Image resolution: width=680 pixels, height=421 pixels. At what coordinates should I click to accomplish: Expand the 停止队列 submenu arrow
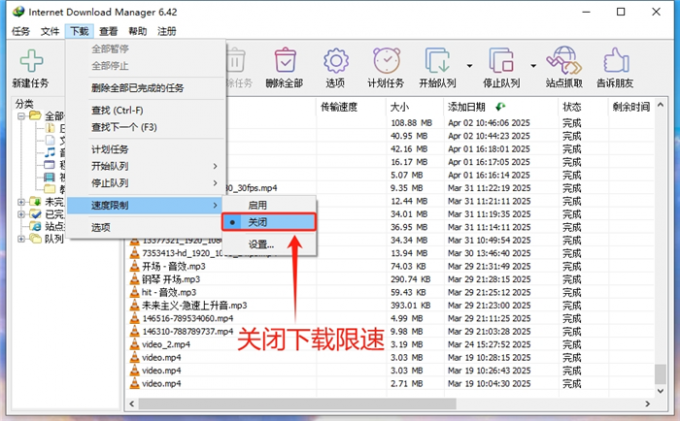click(216, 183)
